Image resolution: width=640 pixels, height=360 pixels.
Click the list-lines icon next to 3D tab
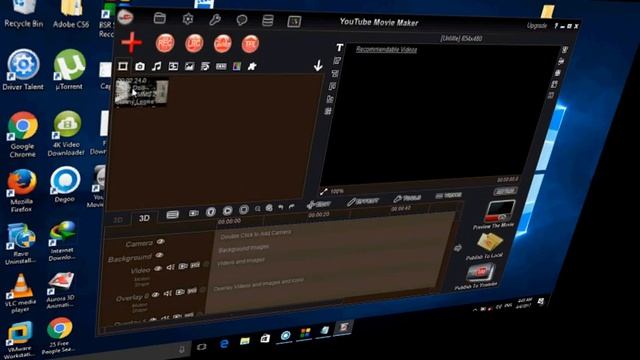click(x=172, y=214)
